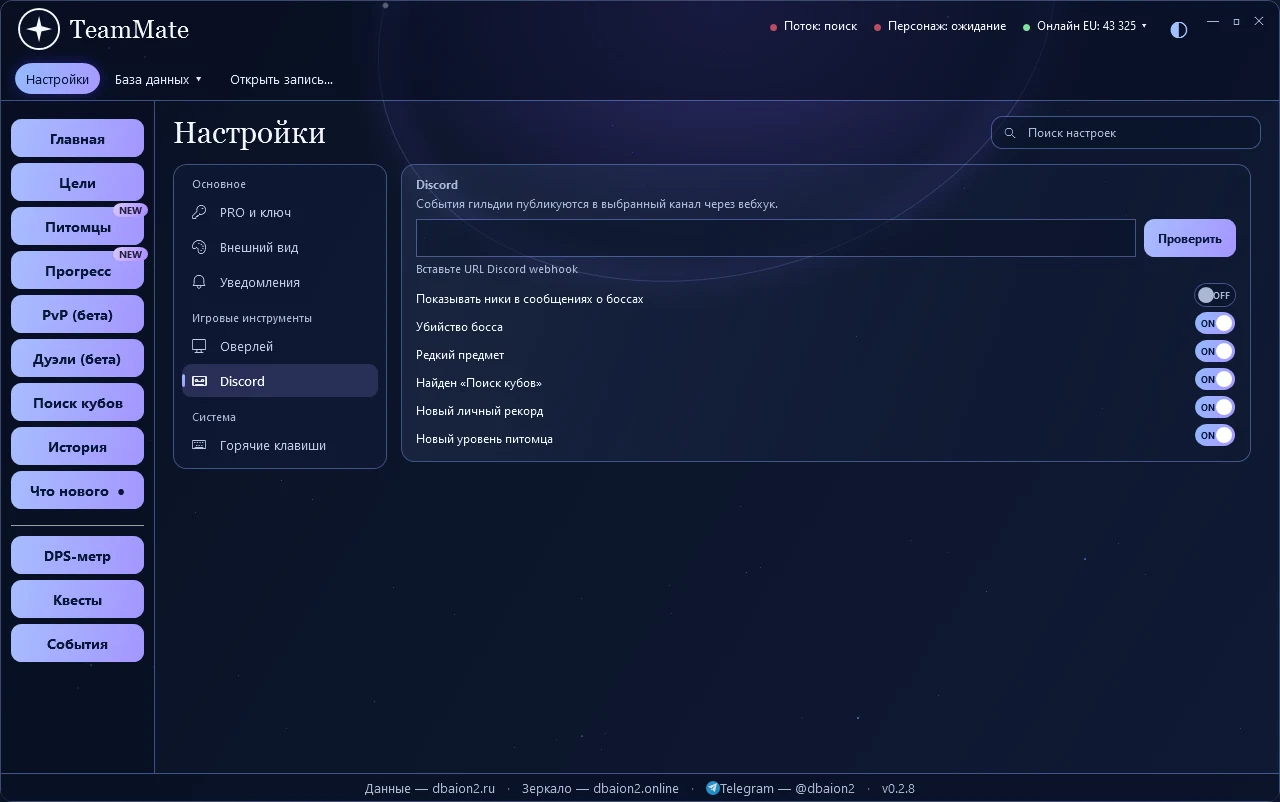
Task: Click the TeamMate star logo icon
Action: coord(39,29)
